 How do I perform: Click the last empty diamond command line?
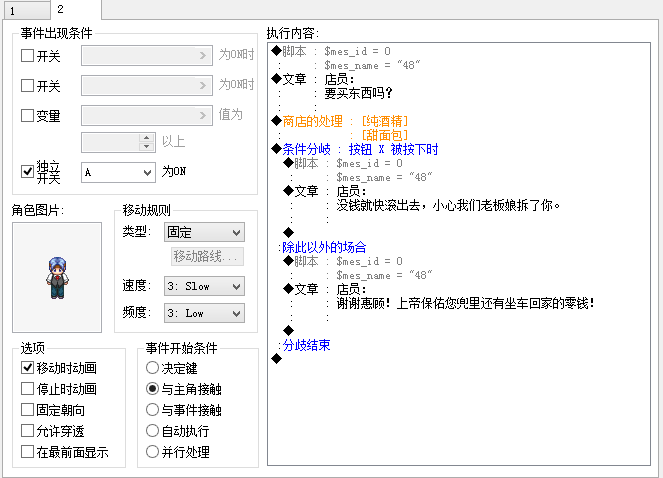click(x=277, y=359)
